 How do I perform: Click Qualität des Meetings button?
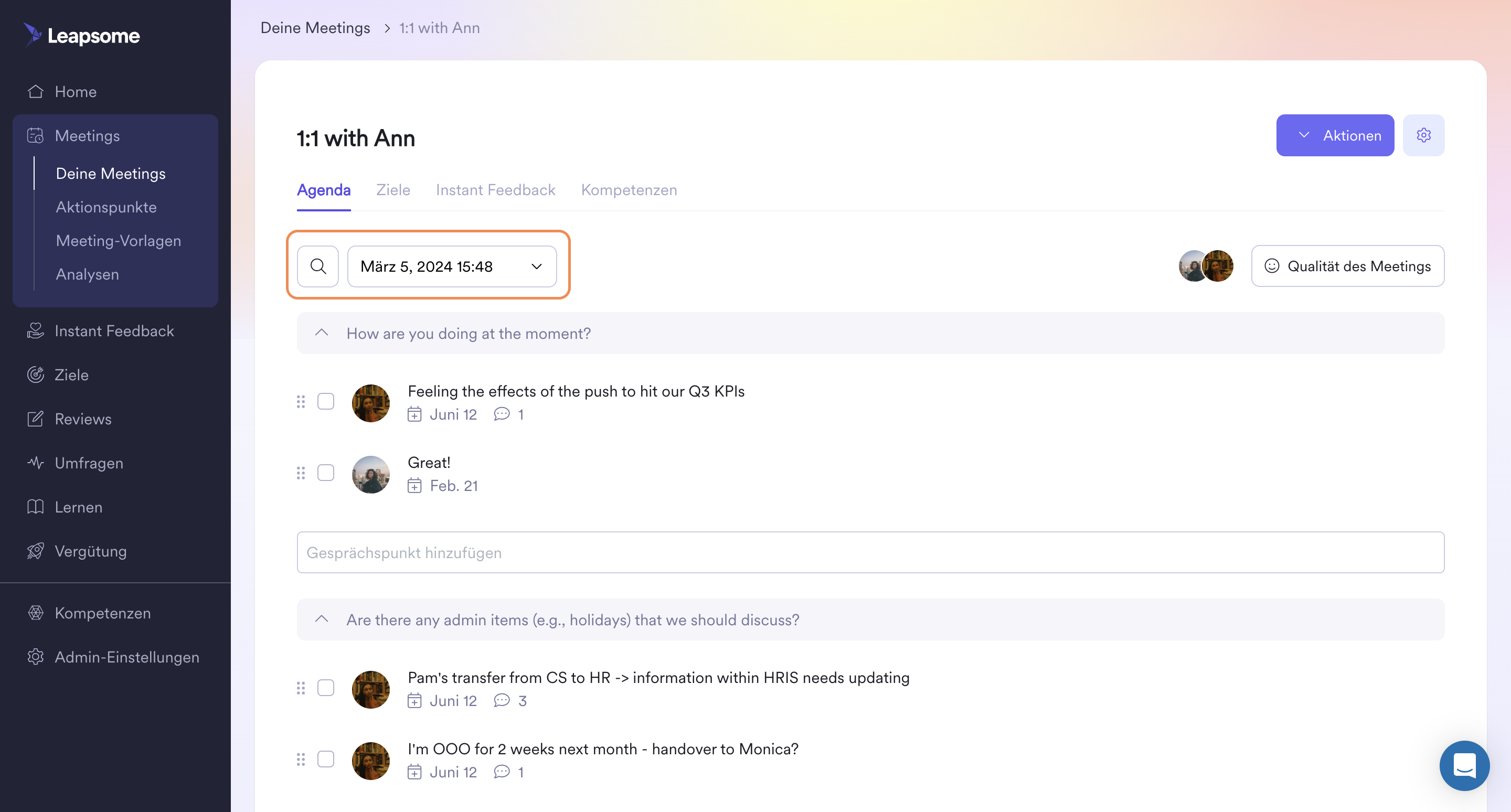1347,266
